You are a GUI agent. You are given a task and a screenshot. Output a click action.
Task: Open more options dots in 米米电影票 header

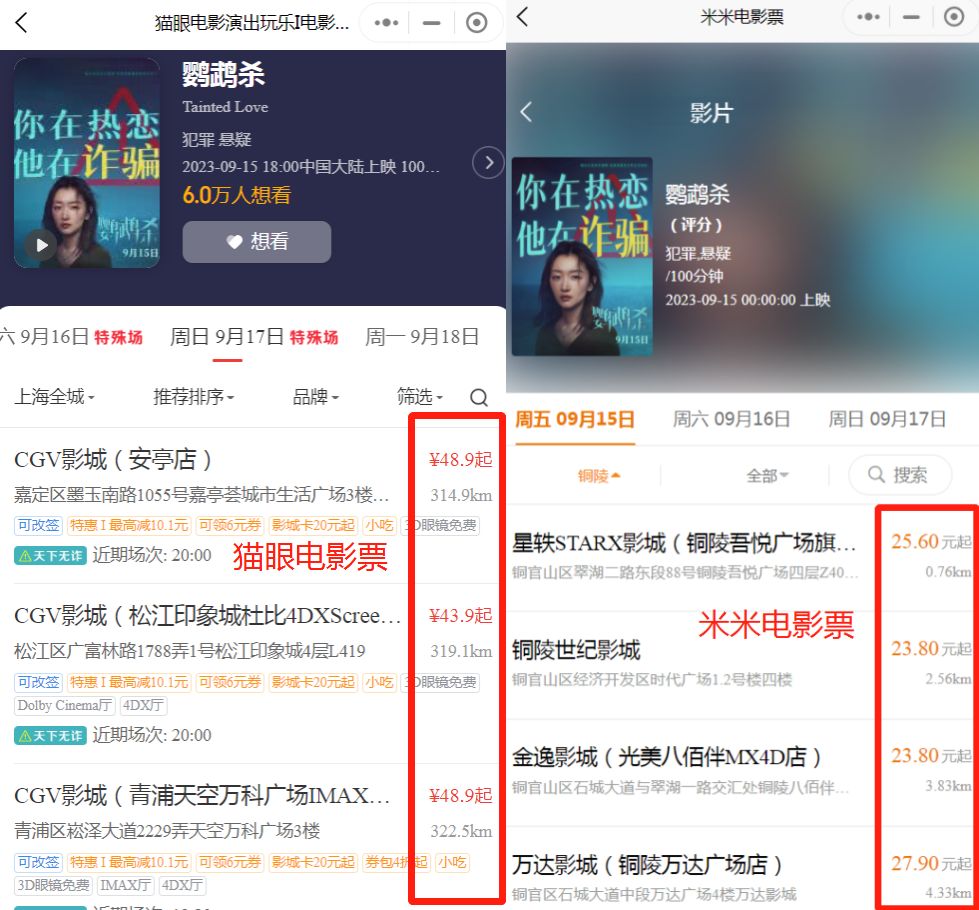coord(868,16)
